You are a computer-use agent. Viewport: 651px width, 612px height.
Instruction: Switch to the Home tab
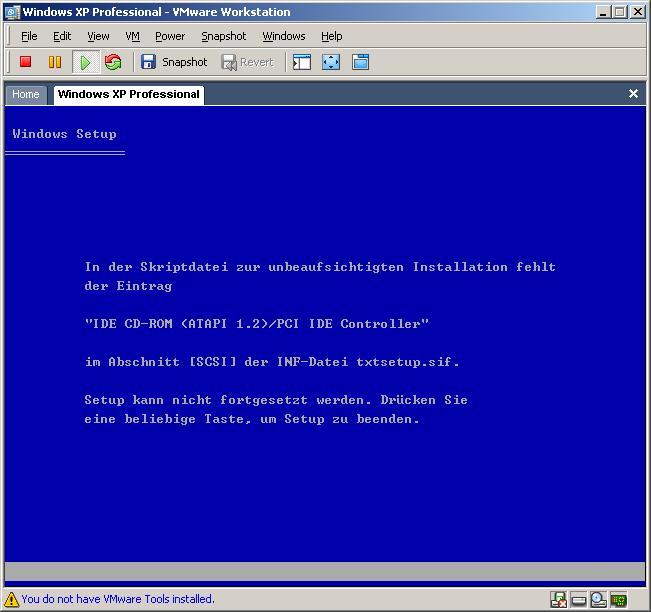click(26, 94)
